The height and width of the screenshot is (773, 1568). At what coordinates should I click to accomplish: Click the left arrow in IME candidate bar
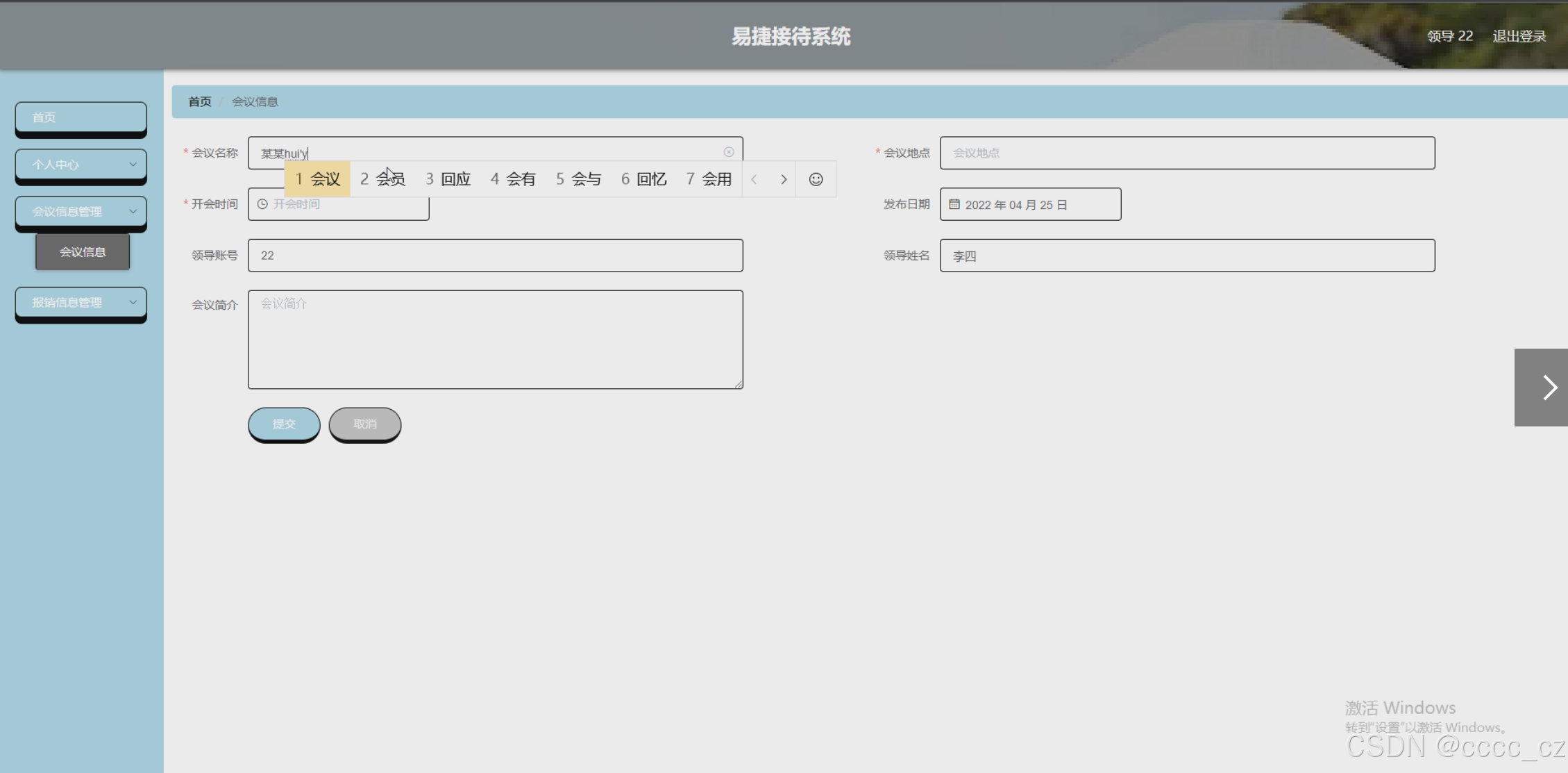(755, 179)
